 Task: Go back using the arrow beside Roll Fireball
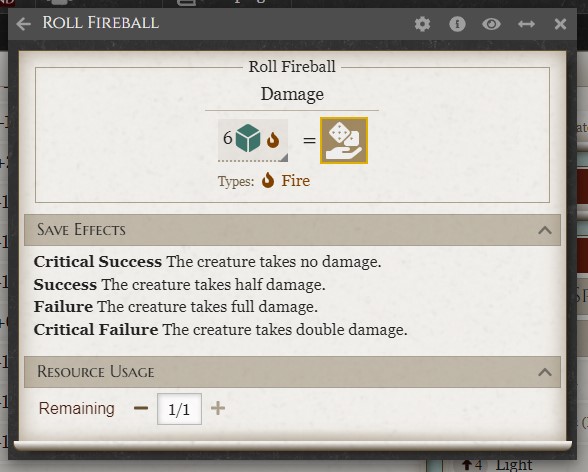coord(24,24)
